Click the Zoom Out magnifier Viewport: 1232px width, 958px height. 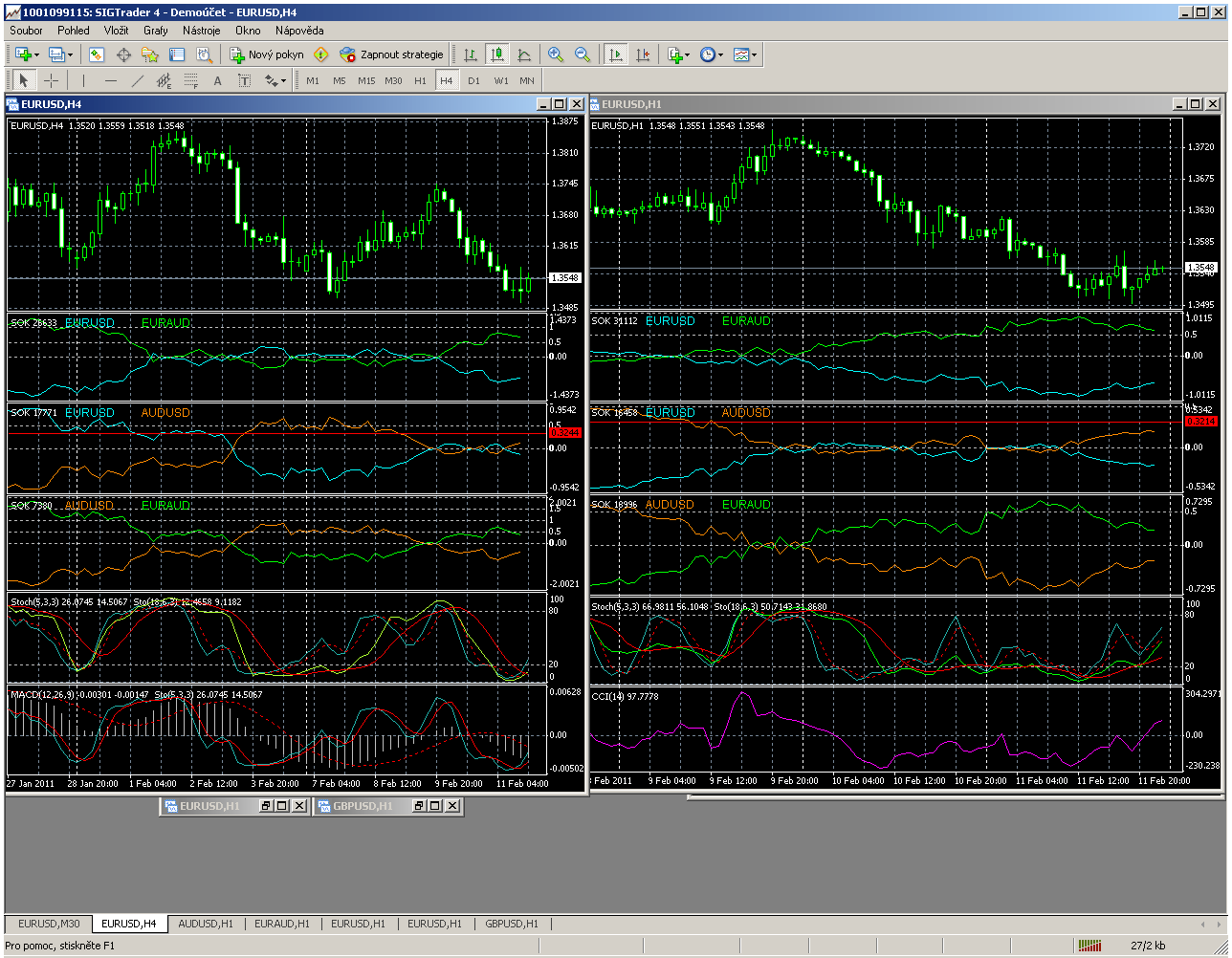(x=583, y=54)
